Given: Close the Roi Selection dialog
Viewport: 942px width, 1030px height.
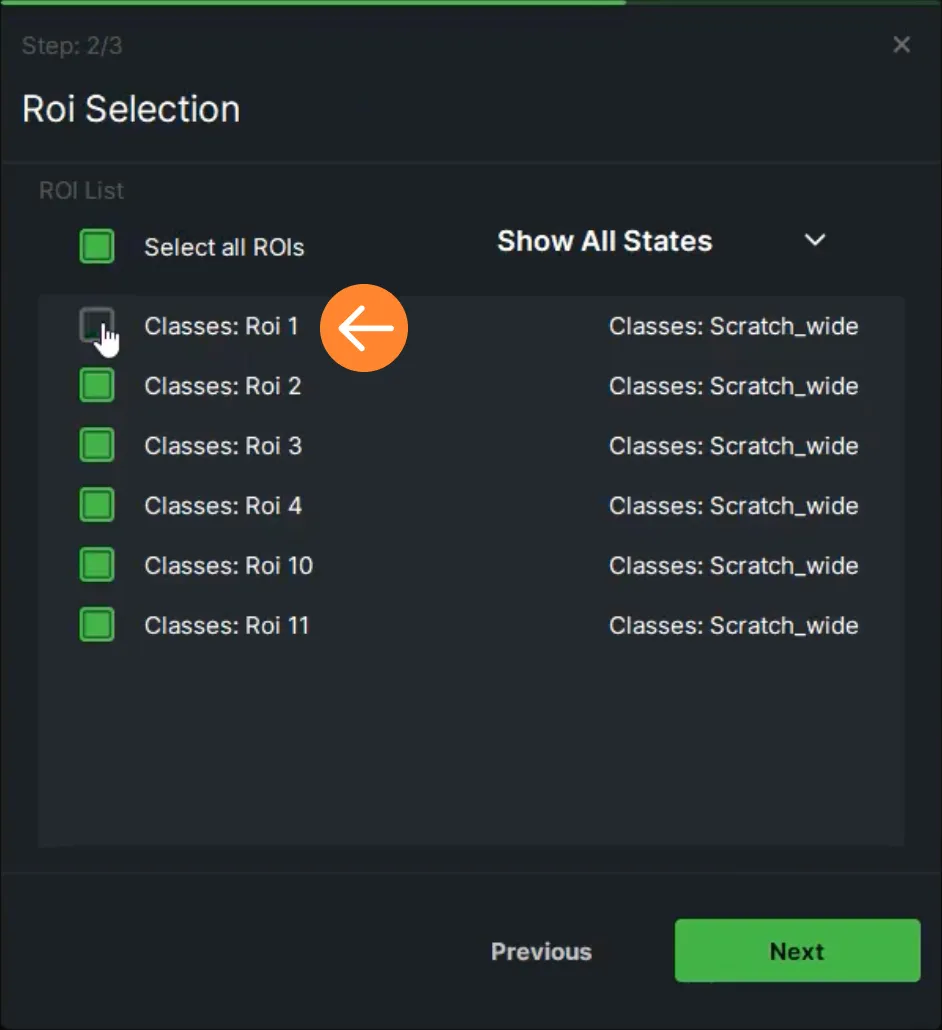Looking at the screenshot, I should click(901, 45).
